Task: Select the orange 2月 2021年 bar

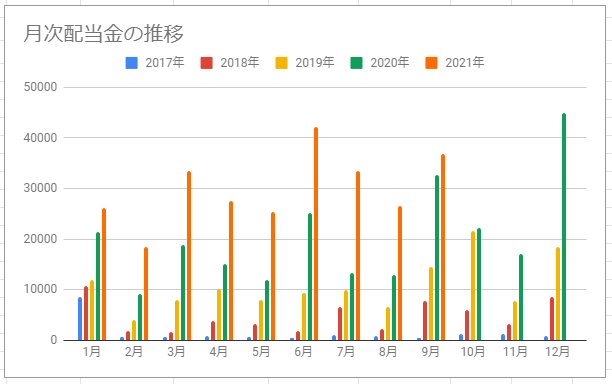Action: point(146,294)
